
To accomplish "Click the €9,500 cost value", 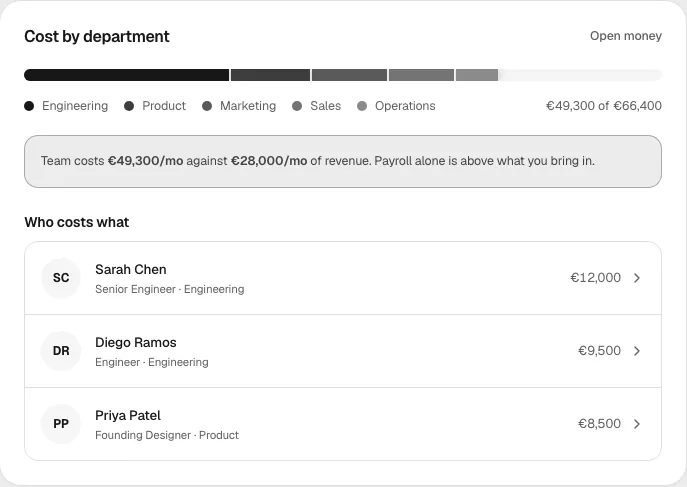I will [x=599, y=351].
